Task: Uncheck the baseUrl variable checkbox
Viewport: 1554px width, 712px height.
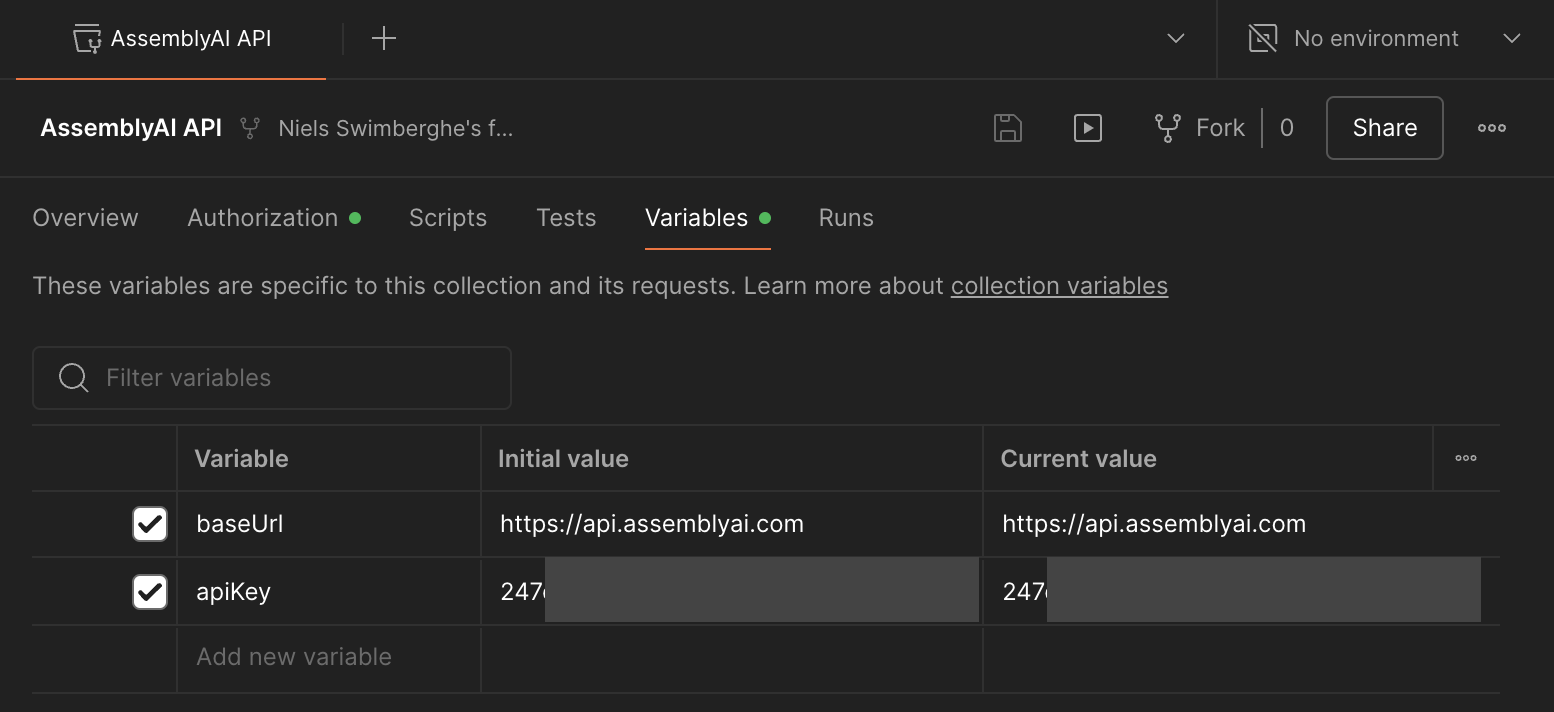Action: 149,523
